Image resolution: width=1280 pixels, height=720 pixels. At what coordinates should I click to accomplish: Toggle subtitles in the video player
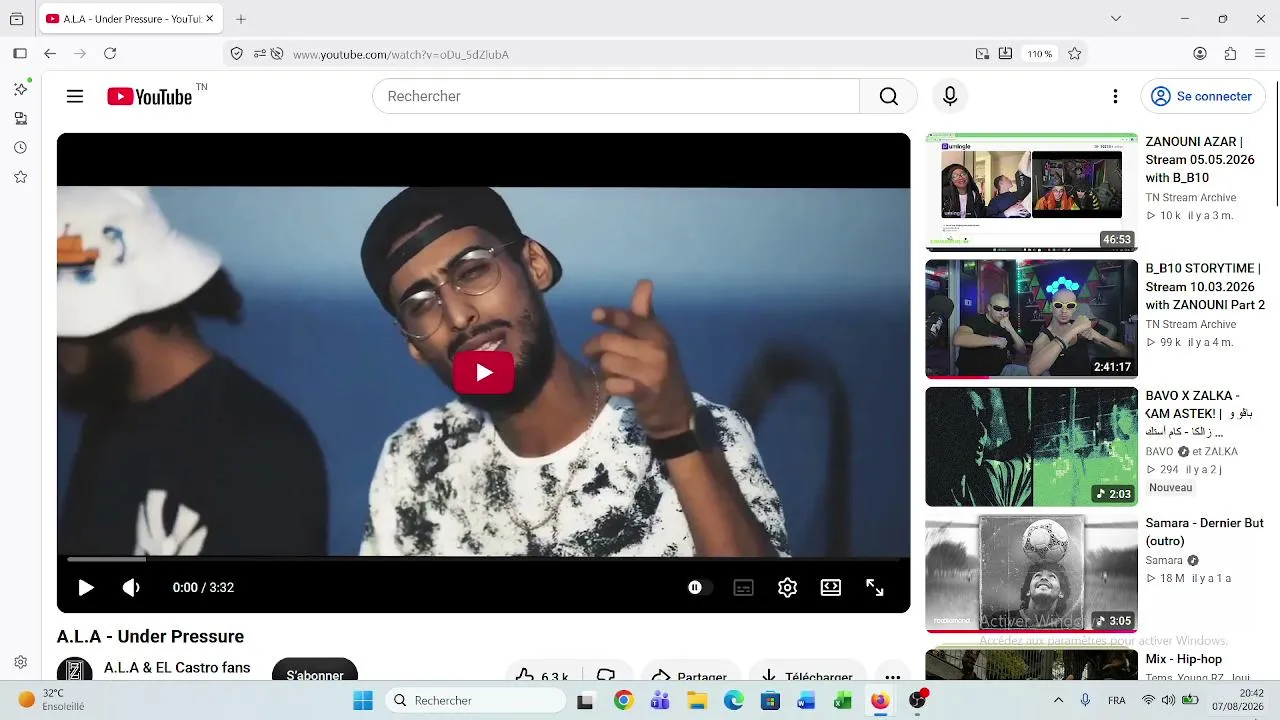click(743, 588)
